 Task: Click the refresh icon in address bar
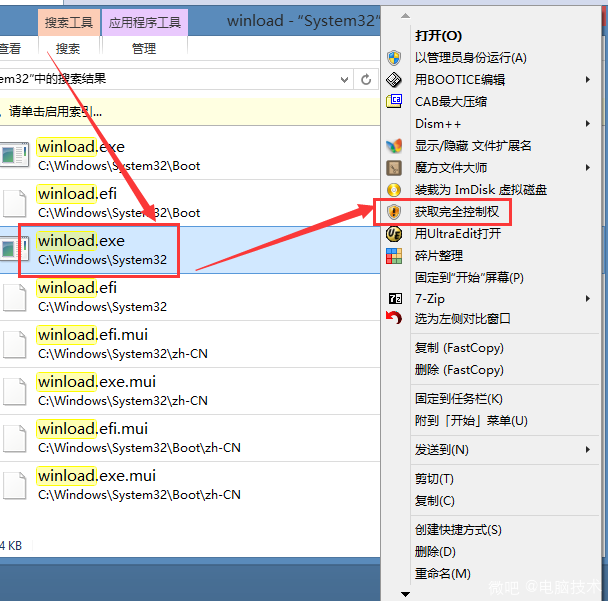click(x=366, y=80)
